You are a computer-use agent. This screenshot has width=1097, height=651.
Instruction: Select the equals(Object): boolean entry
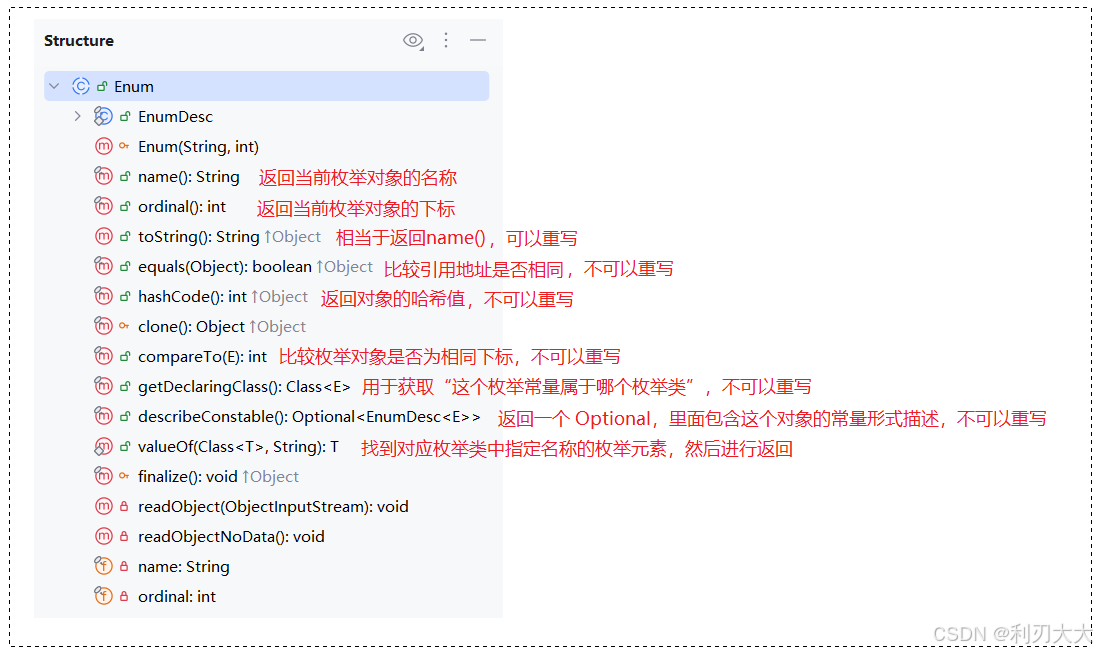(x=225, y=267)
